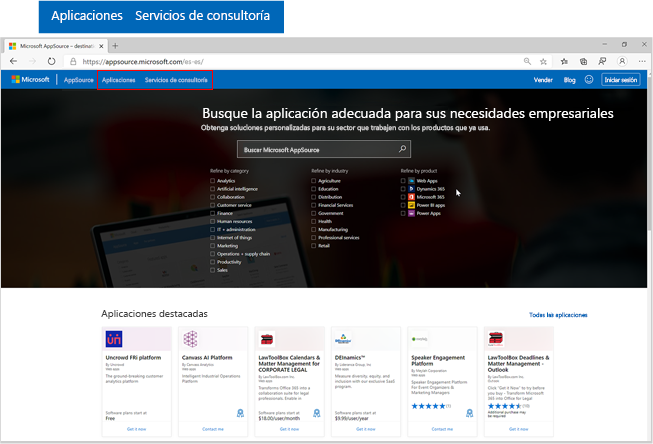Click the Microsoft logo in the header
Image resolution: width=653 pixels, height=444 pixels.
point(30,80)
